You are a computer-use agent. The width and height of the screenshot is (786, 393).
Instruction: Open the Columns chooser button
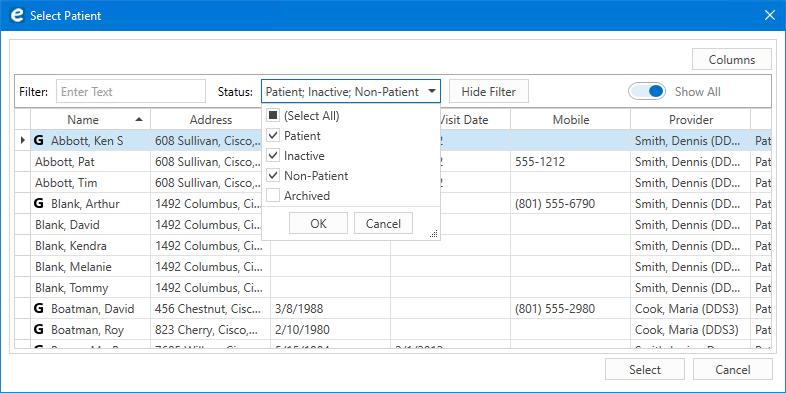pos(731,60)
